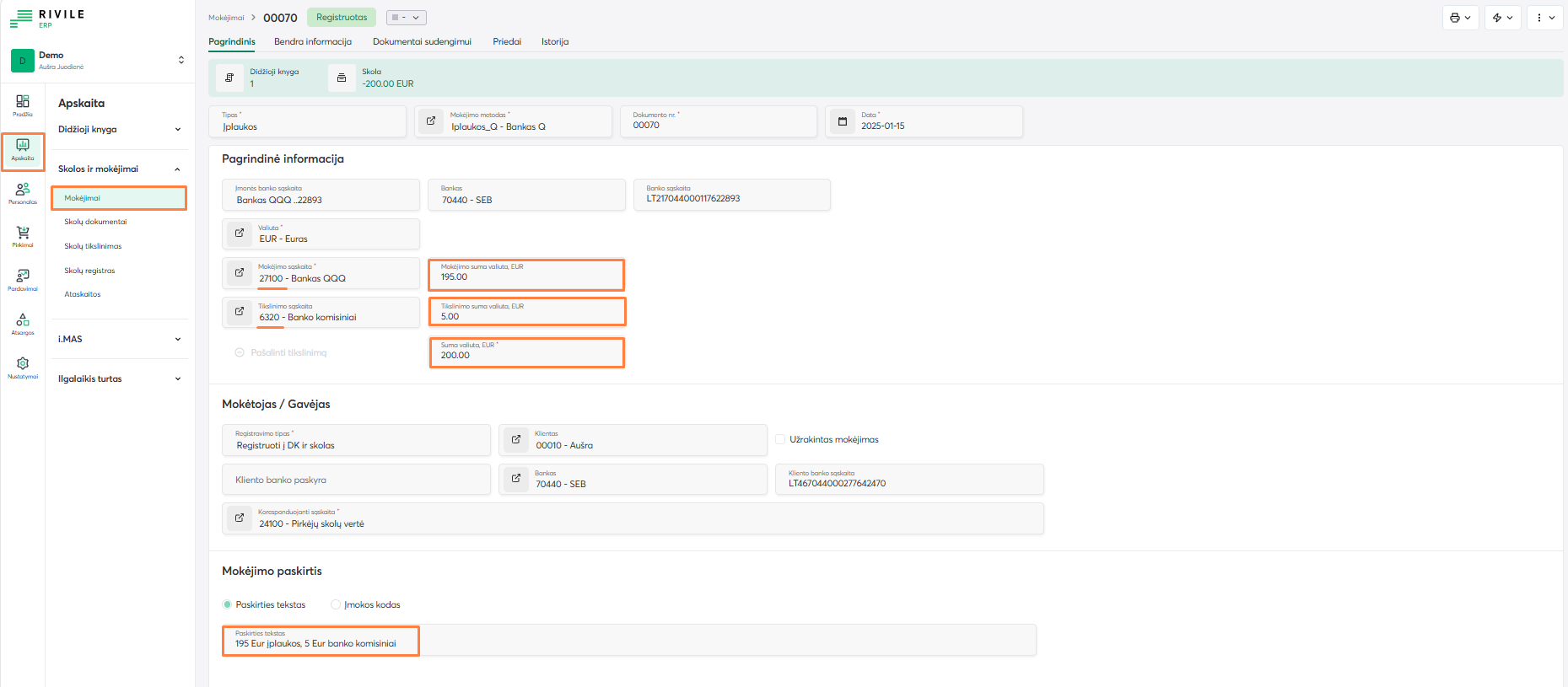Image resolution: width=1568 pixels, height=687 pixels.
Task: Click the Kliento banko paskyra field
Action: point(356,480)
